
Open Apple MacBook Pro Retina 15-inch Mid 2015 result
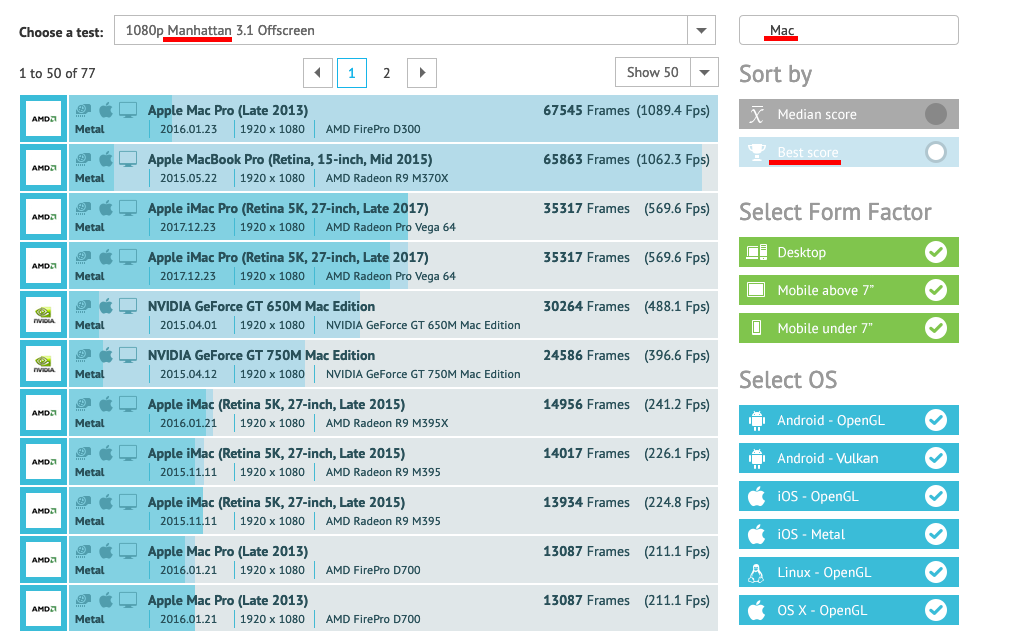(289, 160)
